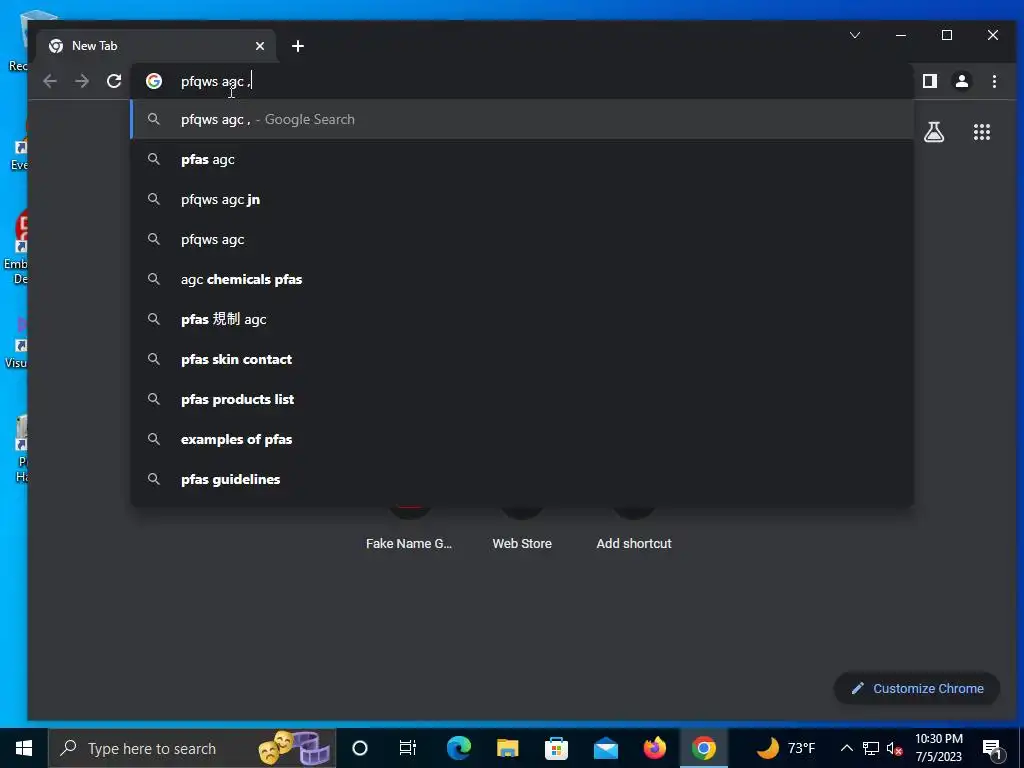The width and height of the screenshot is (1024, 768).
Task: Open the tab search chevron
Action: click(x=855, y=35)
